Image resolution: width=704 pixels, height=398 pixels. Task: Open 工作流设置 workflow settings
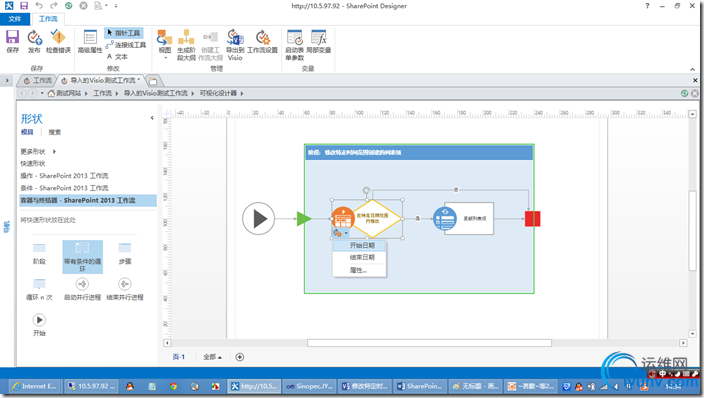[x=263, y=41]
